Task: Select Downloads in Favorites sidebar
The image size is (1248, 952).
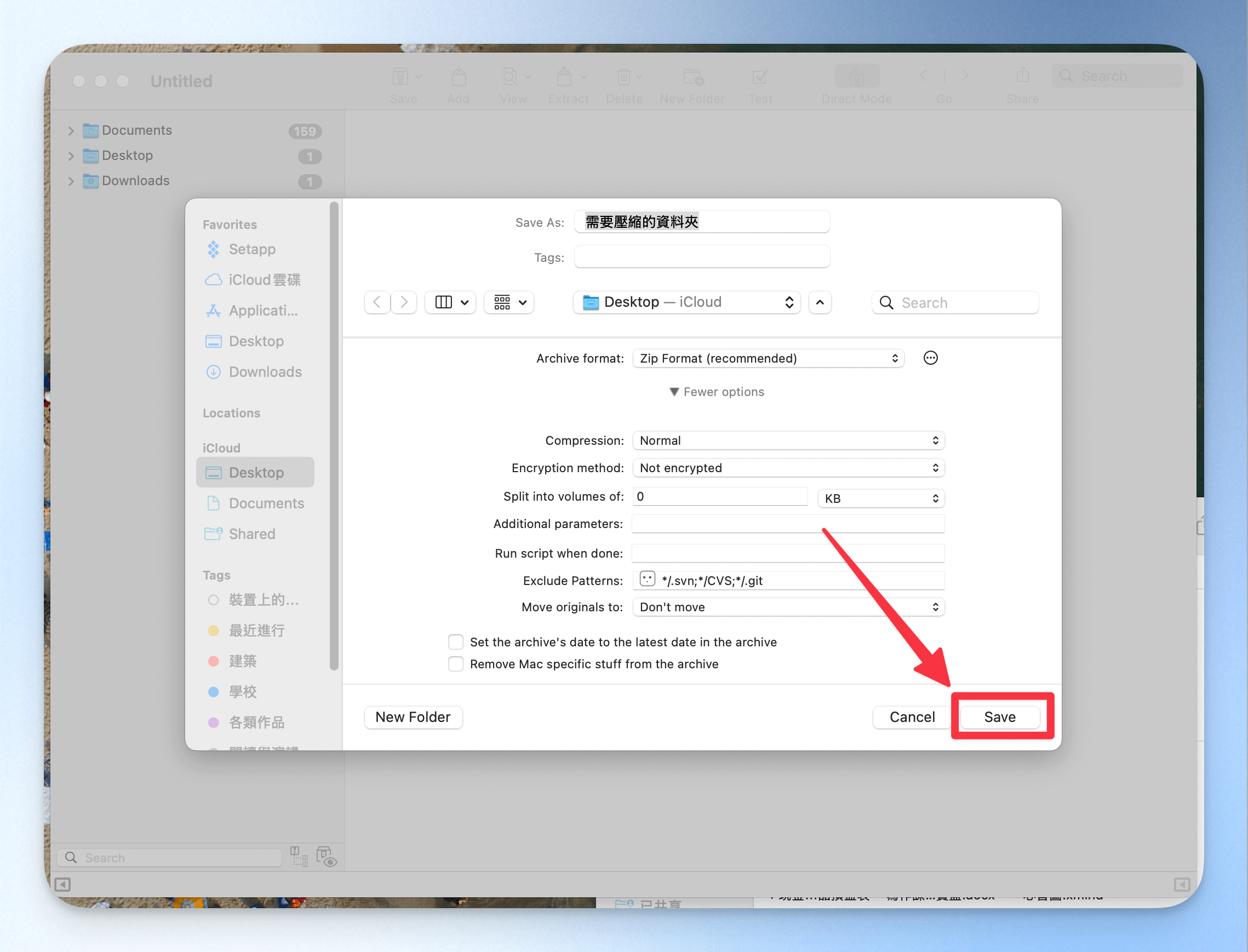Action: pos(265,372)
